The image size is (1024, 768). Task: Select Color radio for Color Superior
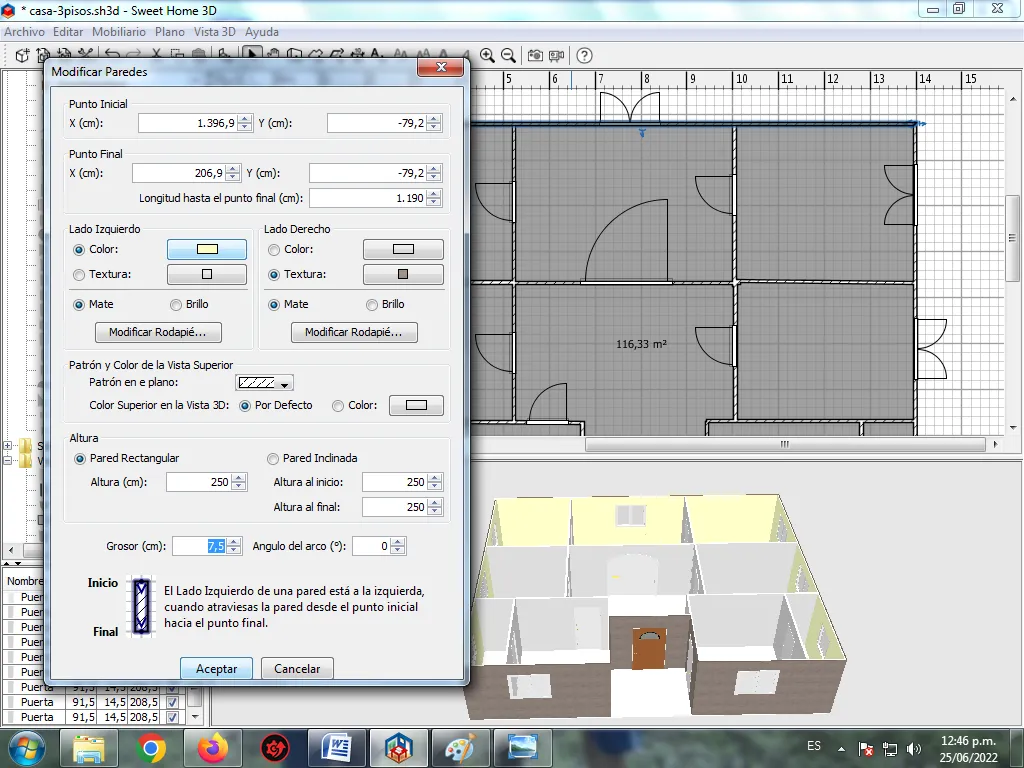pos(338,406)
